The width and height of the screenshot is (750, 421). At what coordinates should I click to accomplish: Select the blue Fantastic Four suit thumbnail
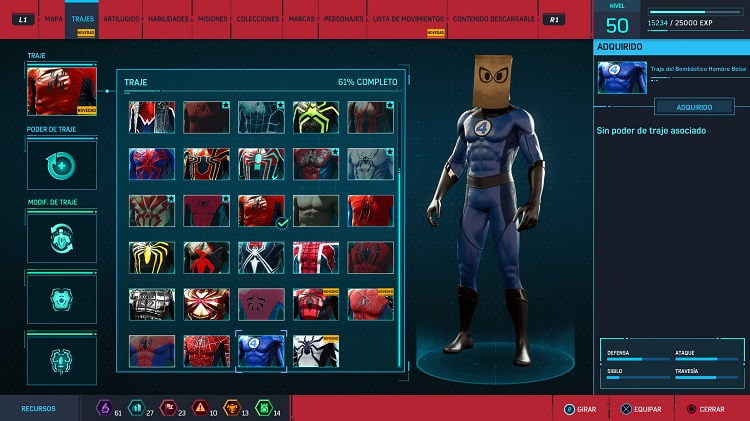click(x=261, y=351)
